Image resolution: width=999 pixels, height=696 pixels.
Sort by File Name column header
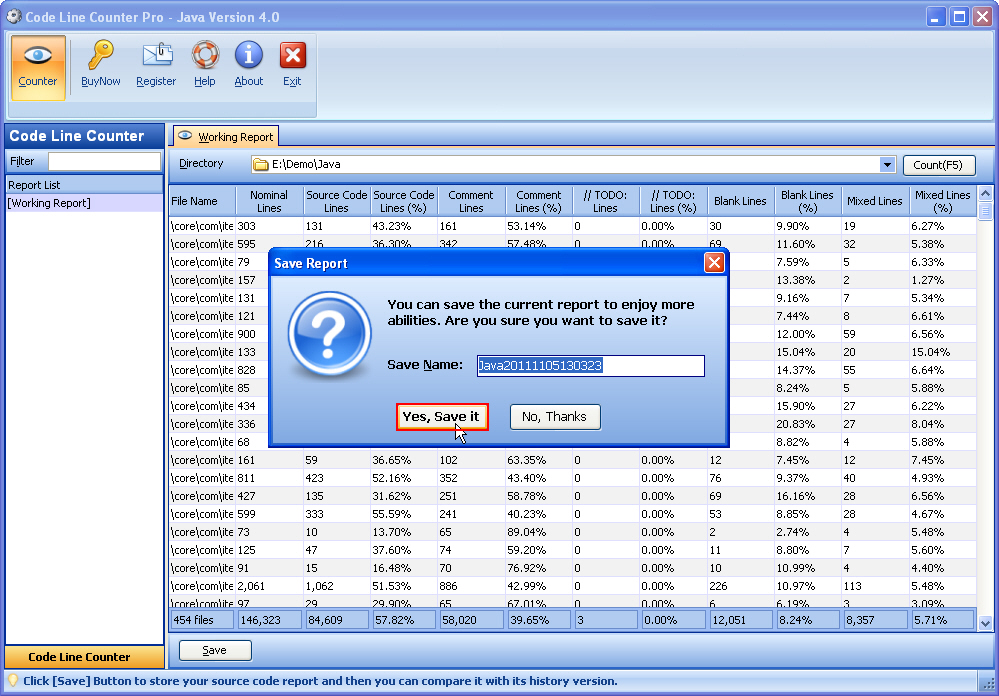(x=202, y=201)
